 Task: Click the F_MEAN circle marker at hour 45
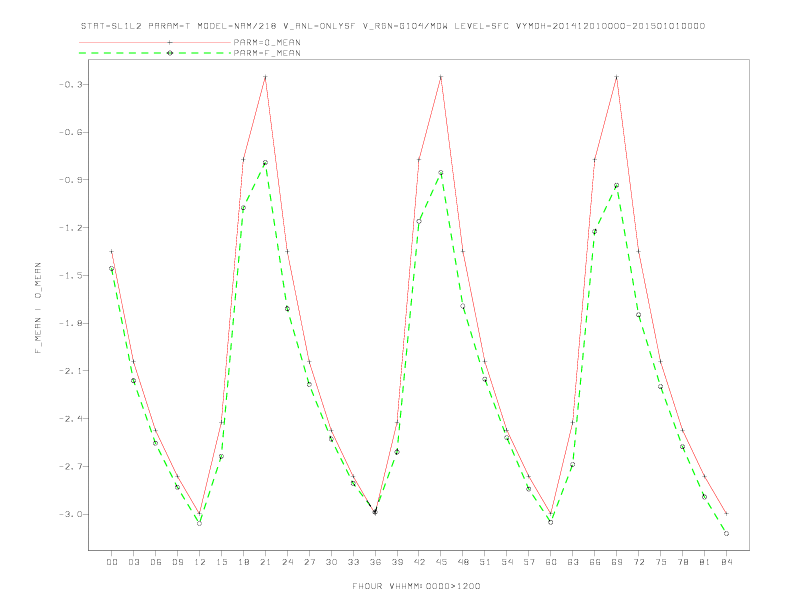(x=441, y=173)
